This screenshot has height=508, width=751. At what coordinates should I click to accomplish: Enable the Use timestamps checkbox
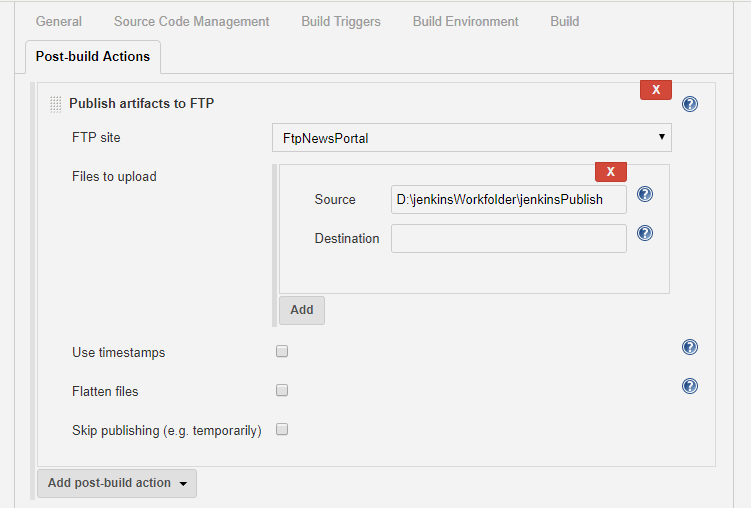[282, 352]
